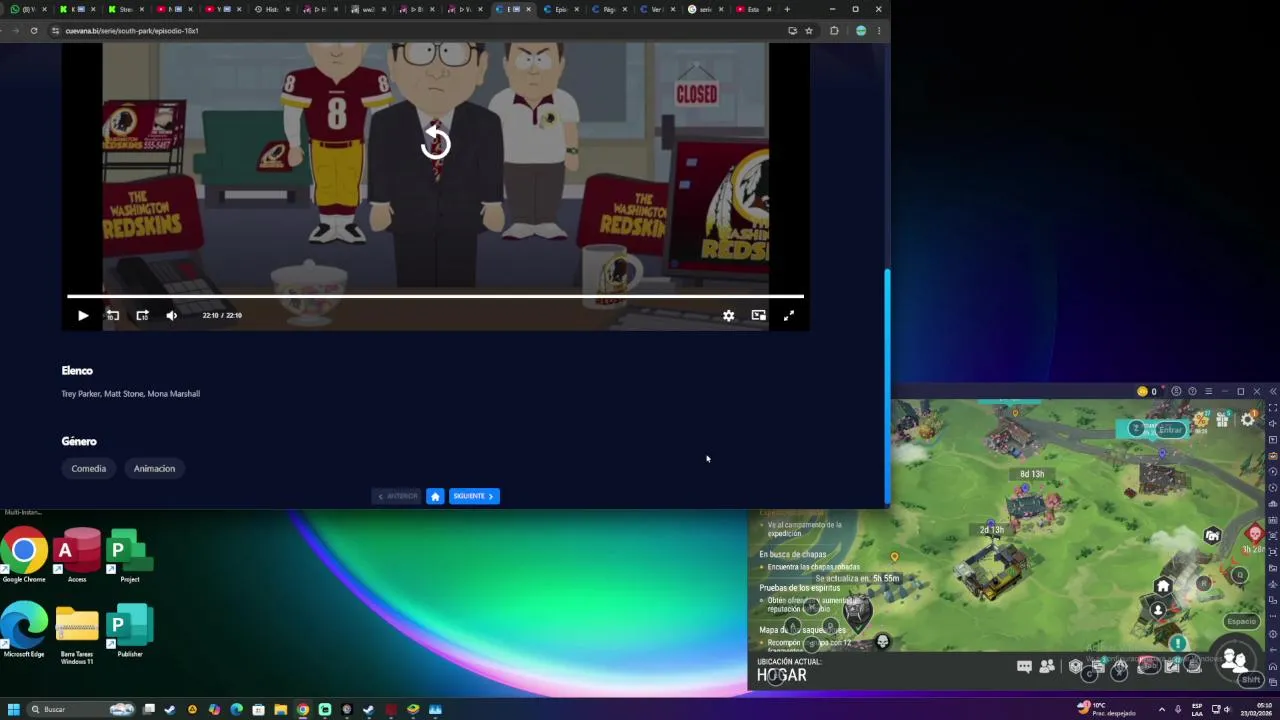
Task: Click the taskbar Buscar search box
Action: click(82, 709)
